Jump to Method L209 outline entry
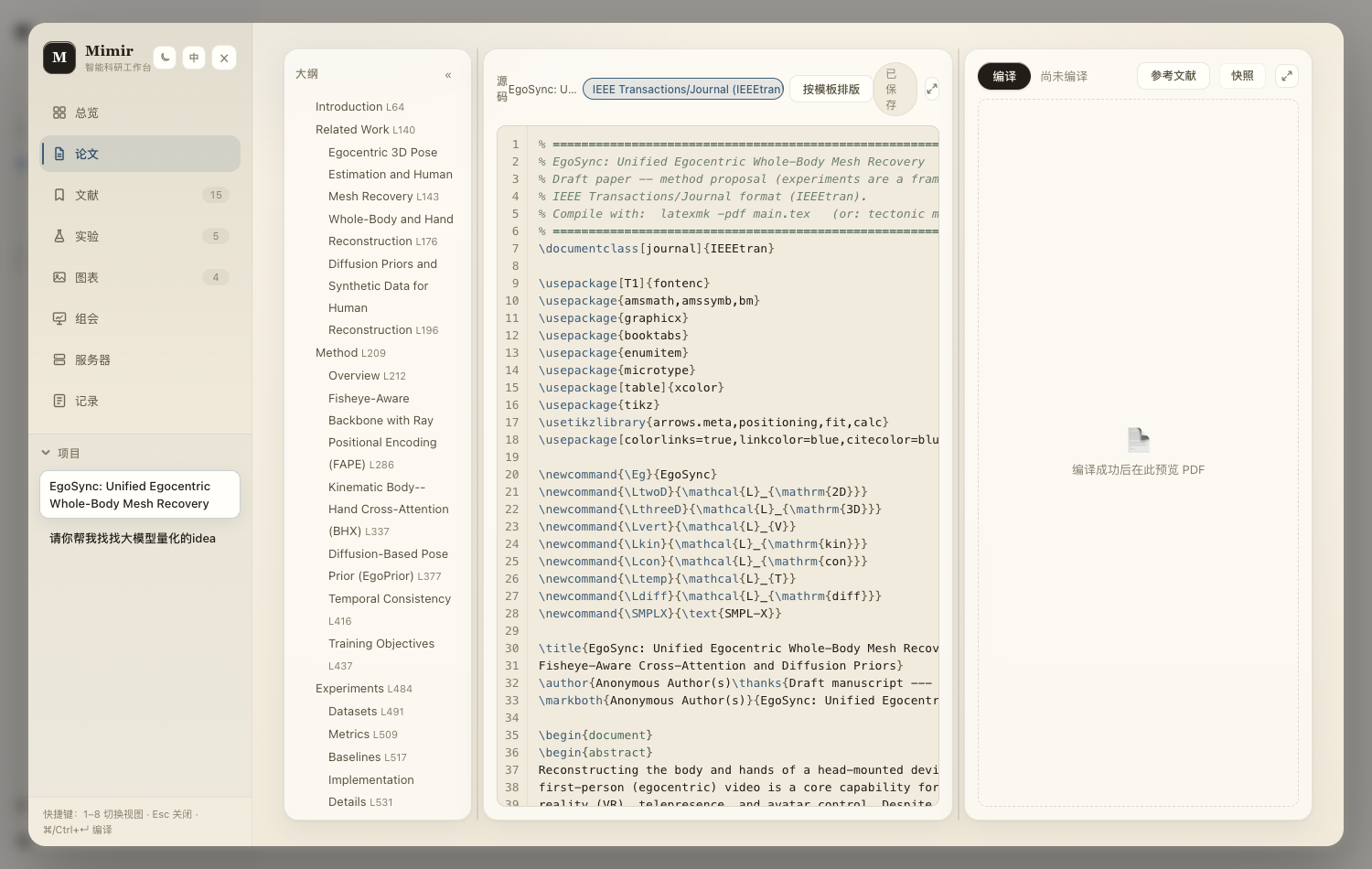This screenshot has width=1372, height=869. coord(350,353)
